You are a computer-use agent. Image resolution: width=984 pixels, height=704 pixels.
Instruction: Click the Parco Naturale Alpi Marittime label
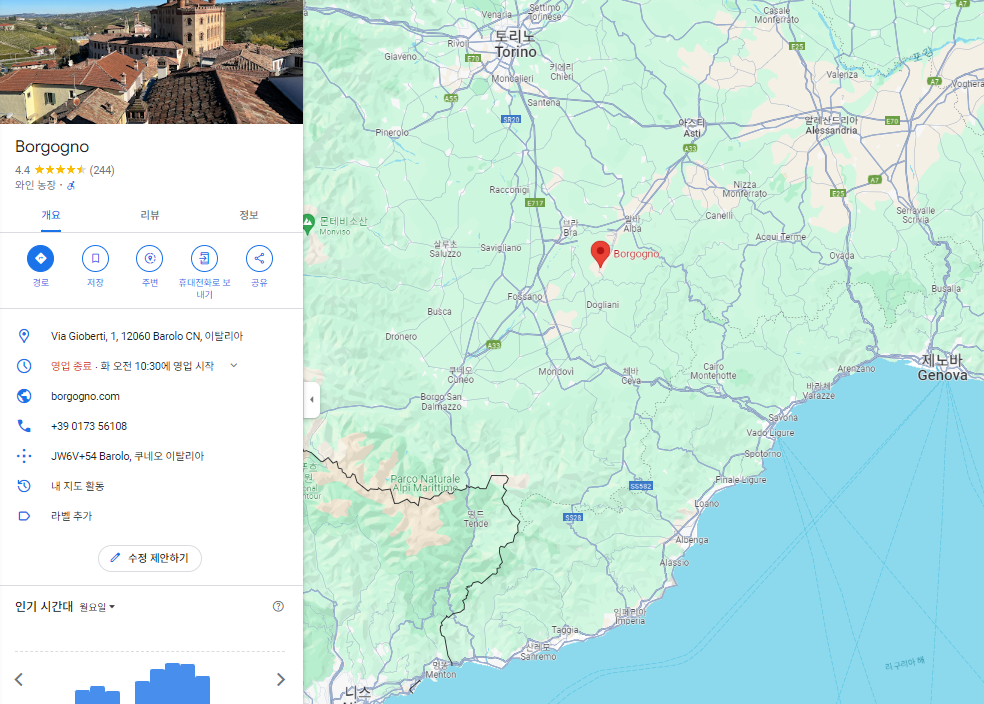pyautogui.click(x=425, y=483)
